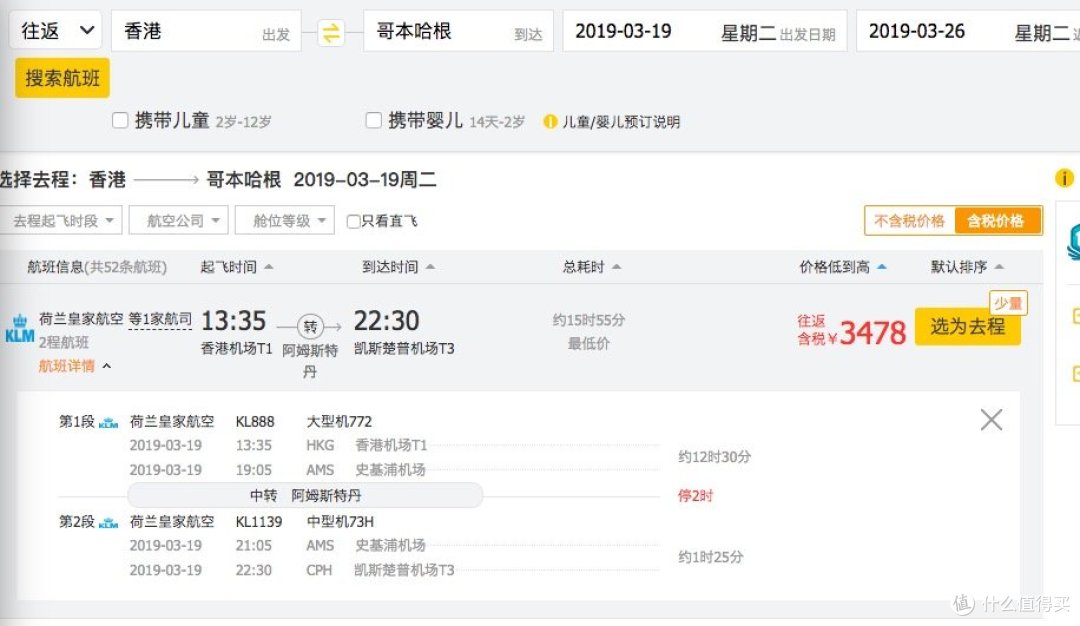The image size is (1080, 626).
Task: Sort by 起飞时间 arrow
Action: (x=269, y=267)
